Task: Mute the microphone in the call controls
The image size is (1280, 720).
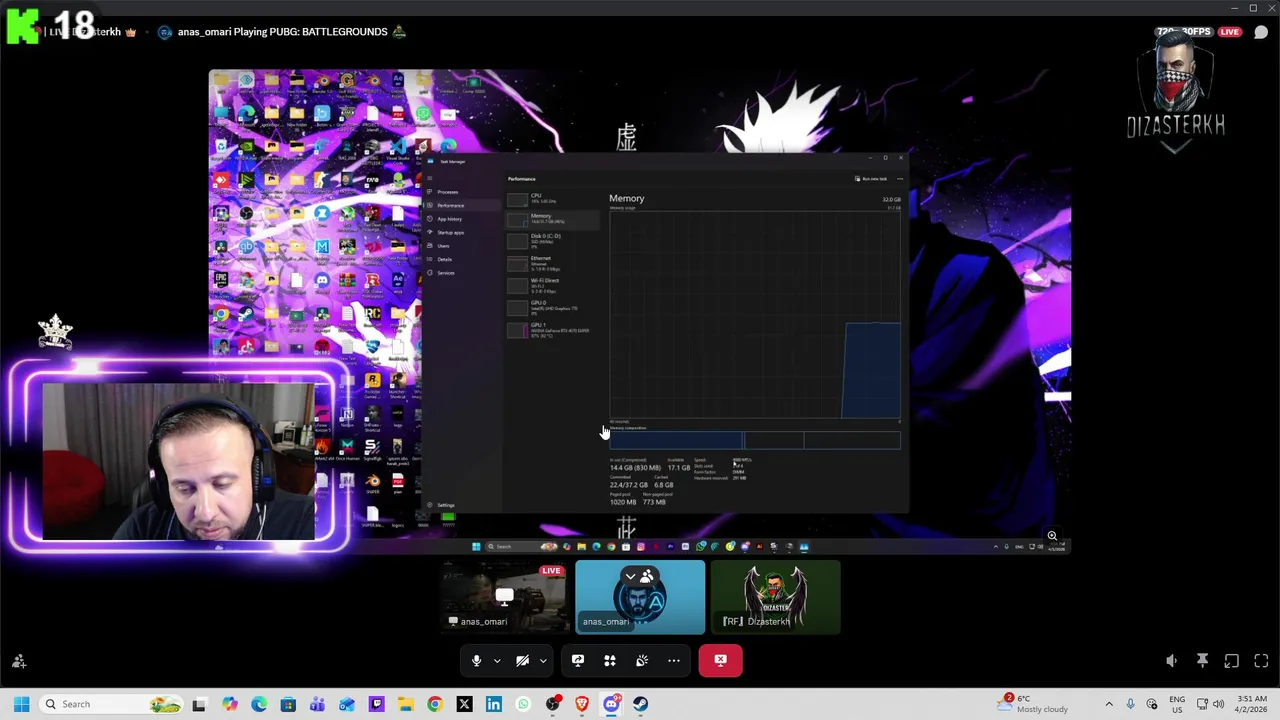Action: click(476, 660)
